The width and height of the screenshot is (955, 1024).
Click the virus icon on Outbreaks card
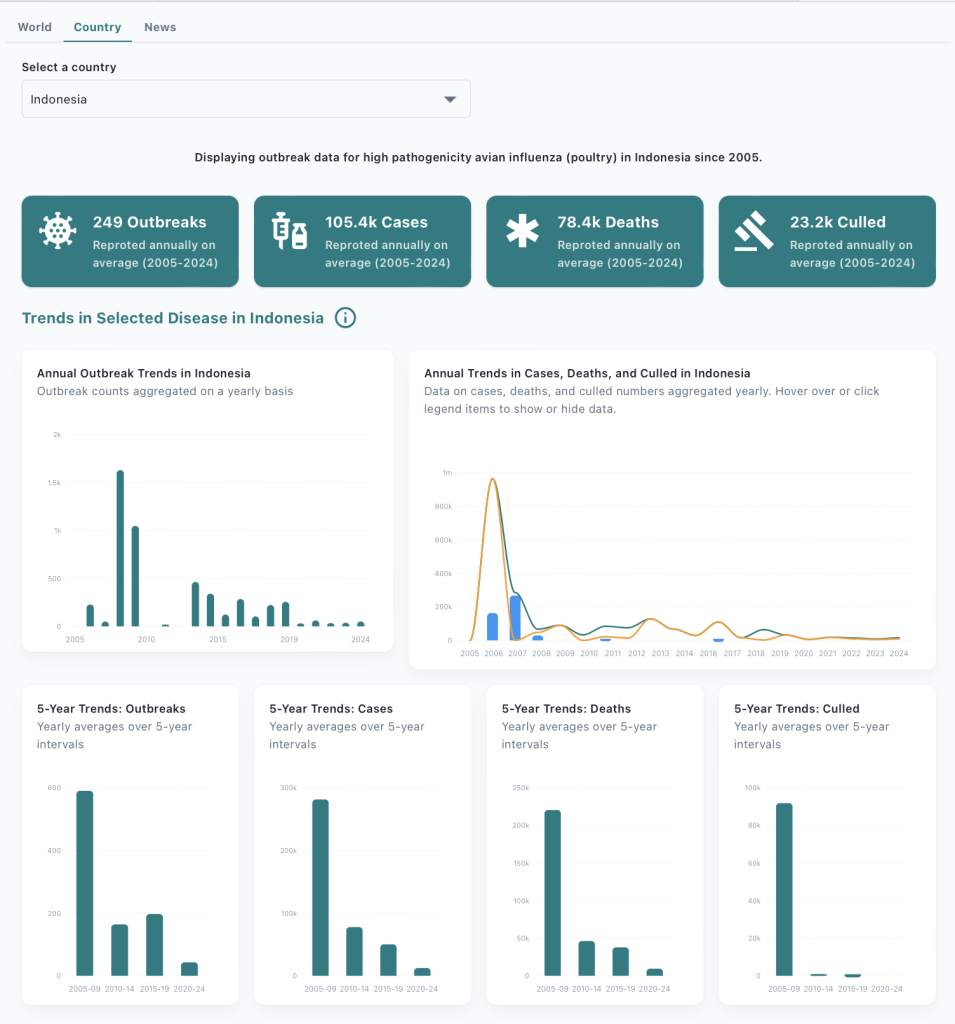(x=57, y=231)
